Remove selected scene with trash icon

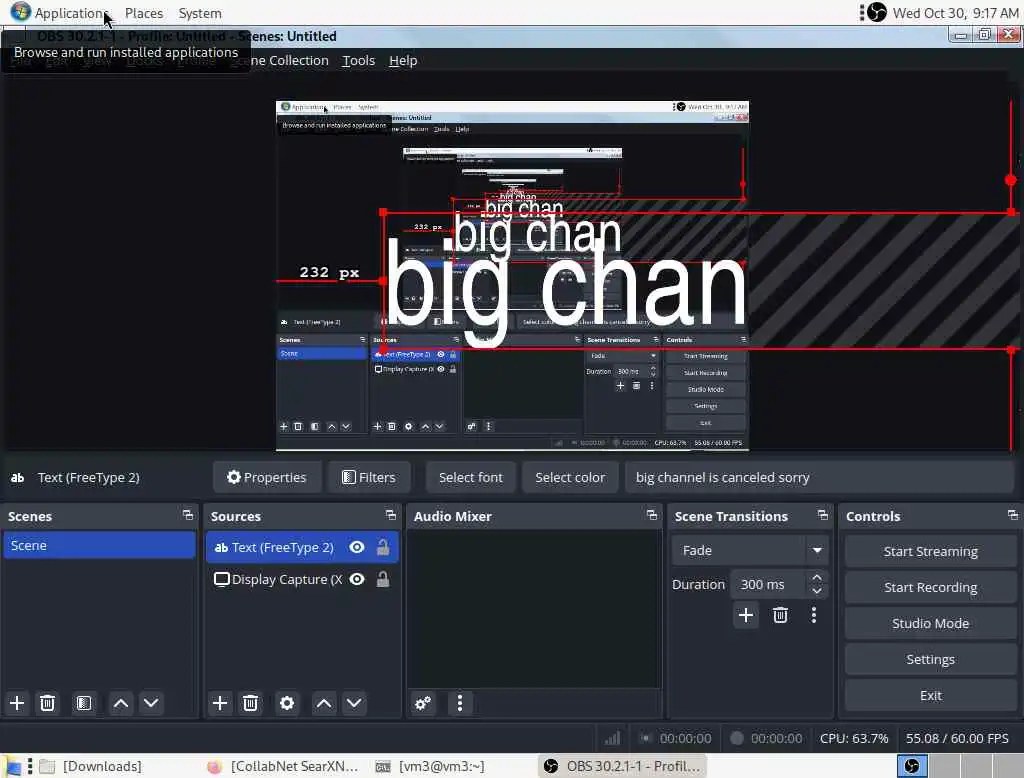point(47,704)
